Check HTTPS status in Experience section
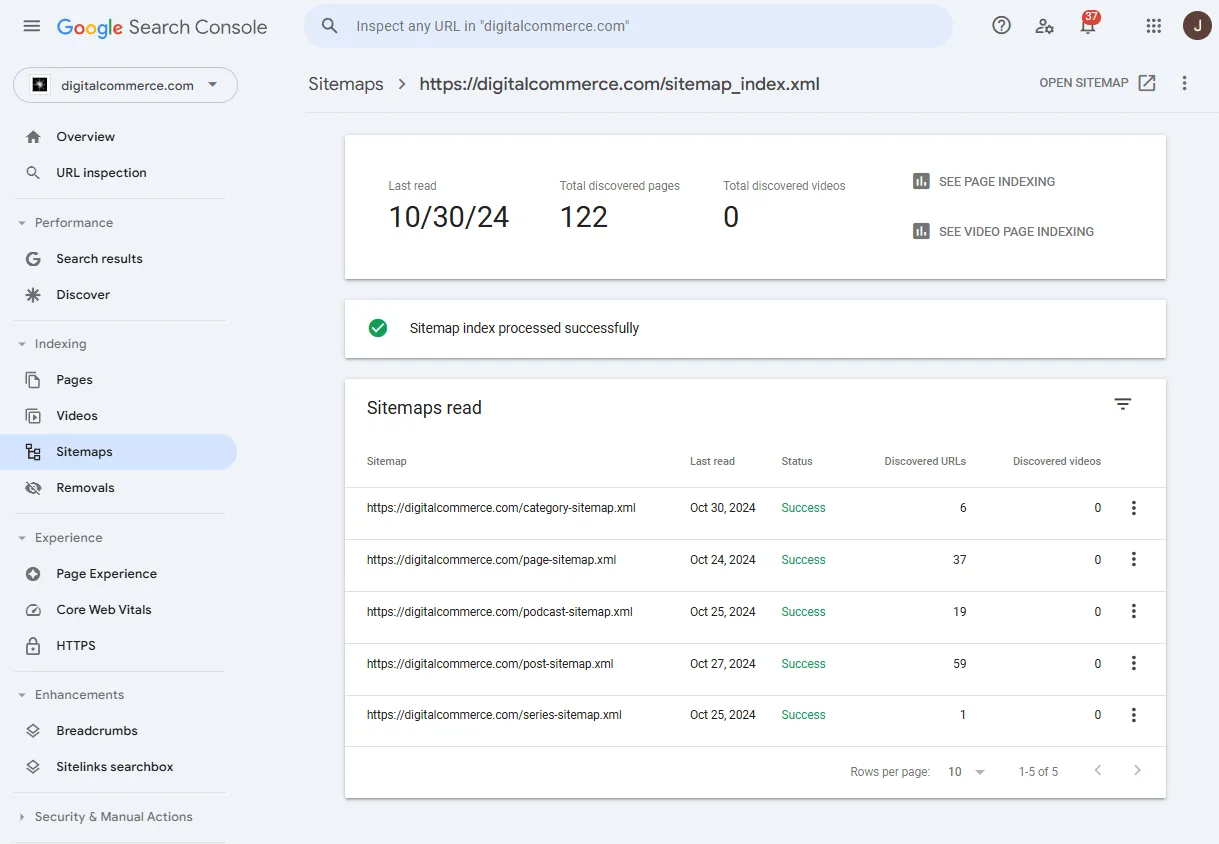1219x844 pixels. [75, 645]
